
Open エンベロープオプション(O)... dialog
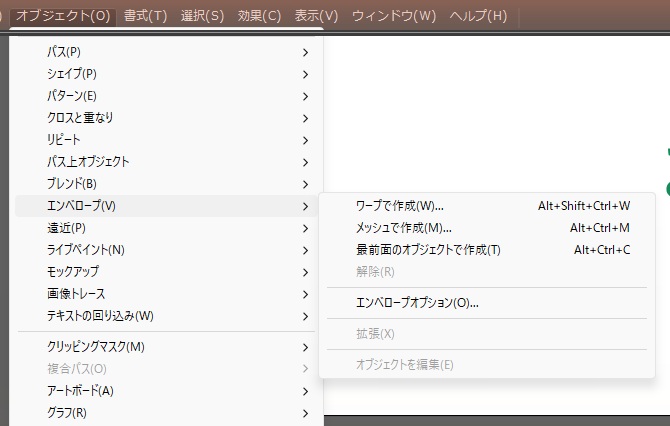(487, 303)
